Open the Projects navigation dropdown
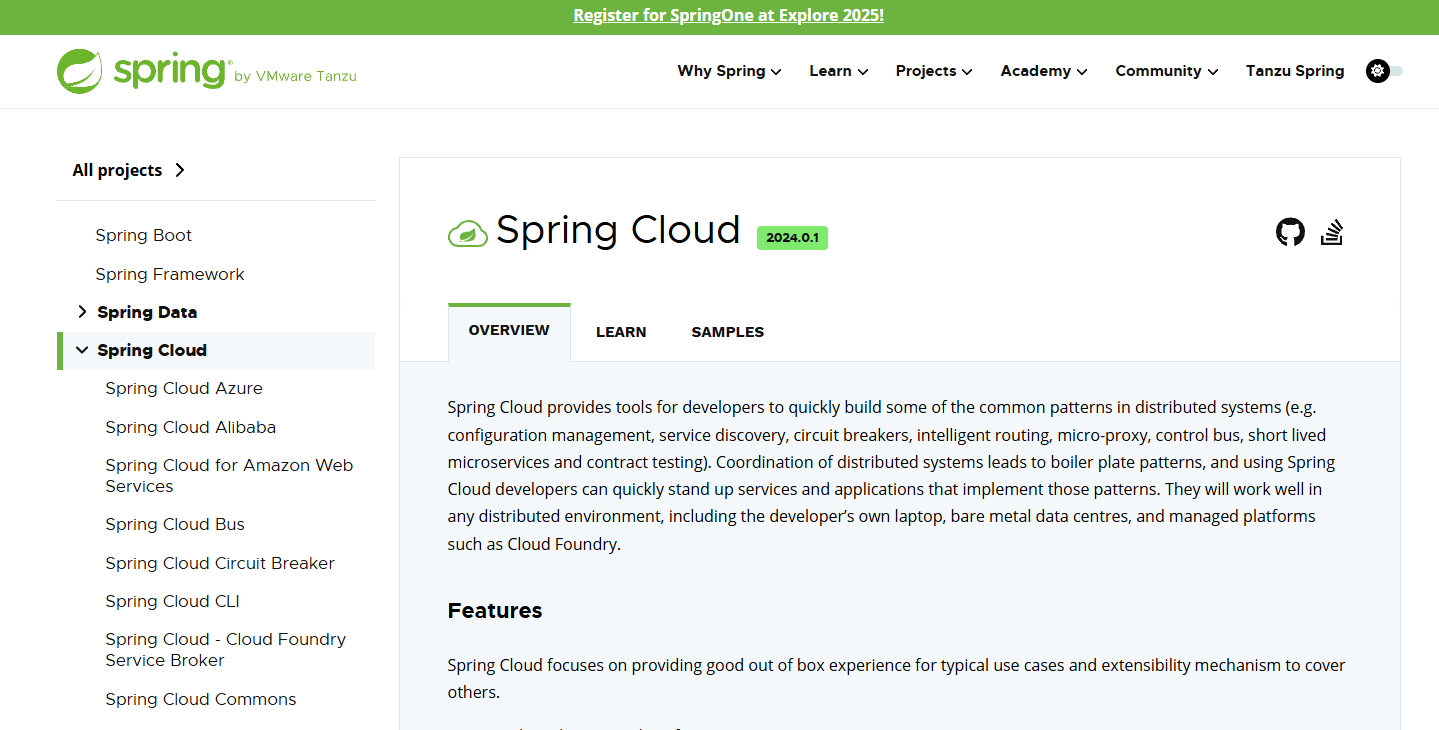Screen dimensions: 1439x730 click(934, 71)
